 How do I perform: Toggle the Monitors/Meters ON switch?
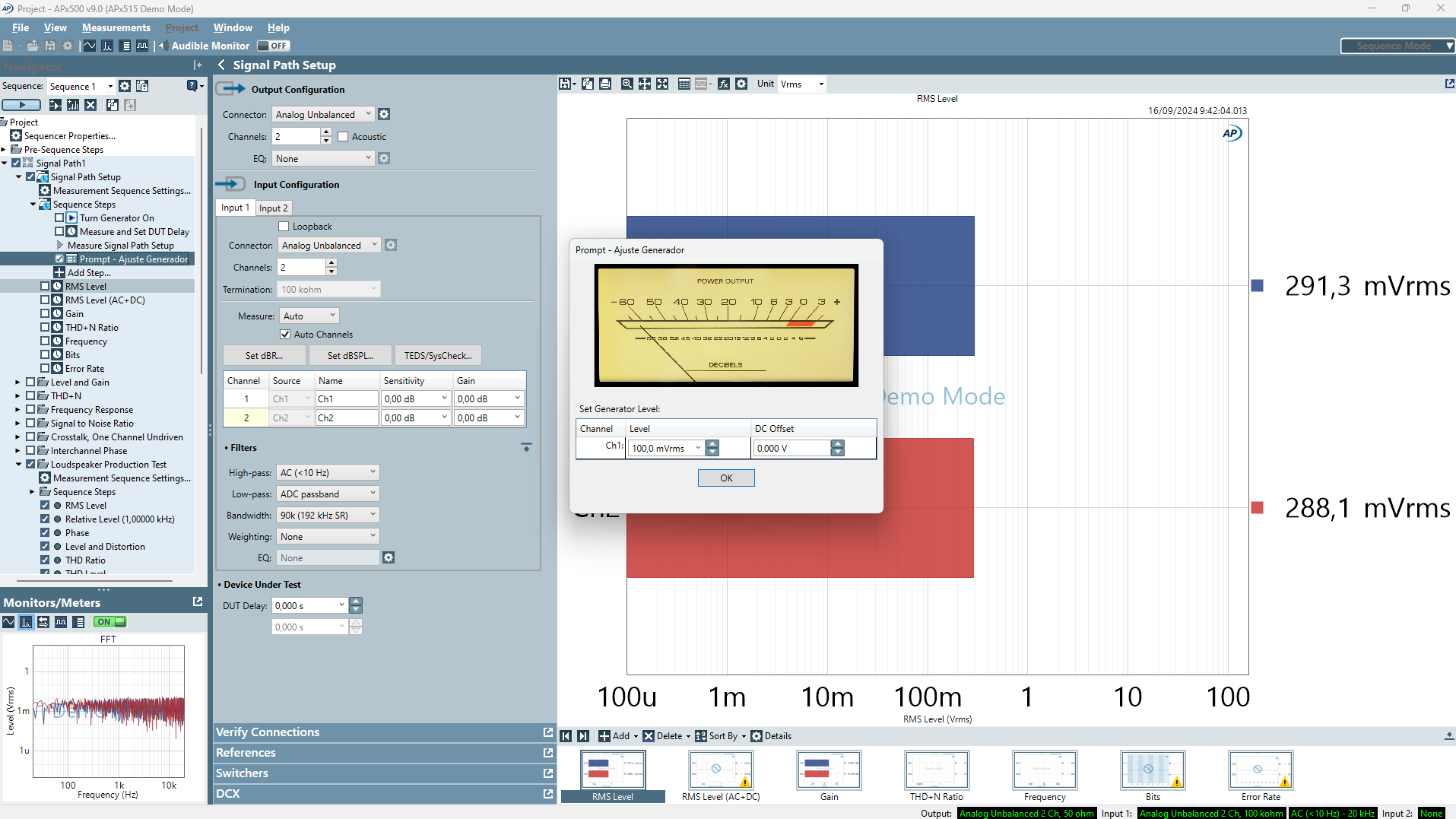110,622
